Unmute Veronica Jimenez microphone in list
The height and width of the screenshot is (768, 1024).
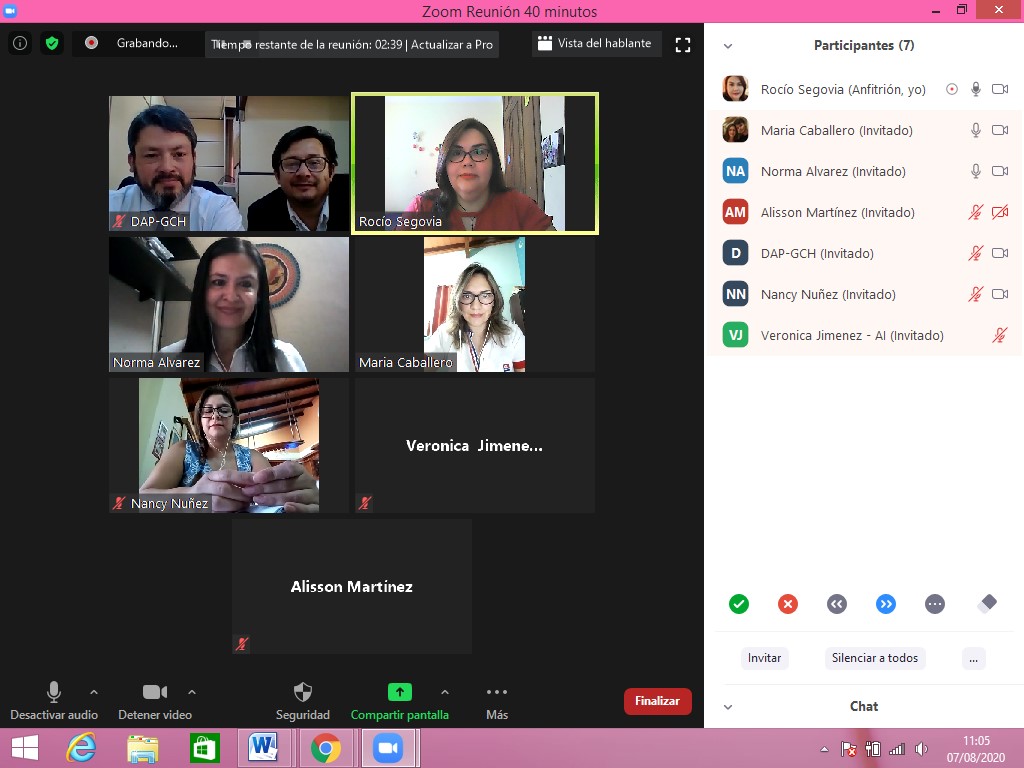tap(1000, 335)
